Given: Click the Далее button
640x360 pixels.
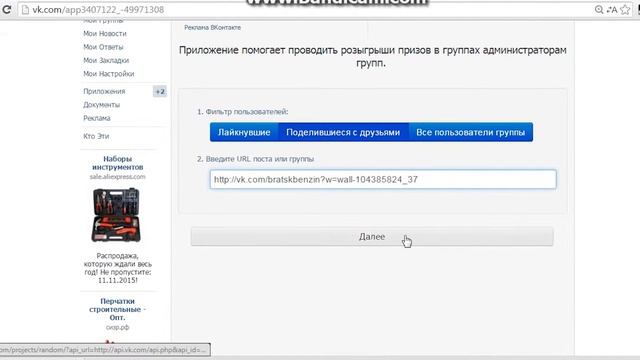Looking at the screenshot, I should (372, 237).
